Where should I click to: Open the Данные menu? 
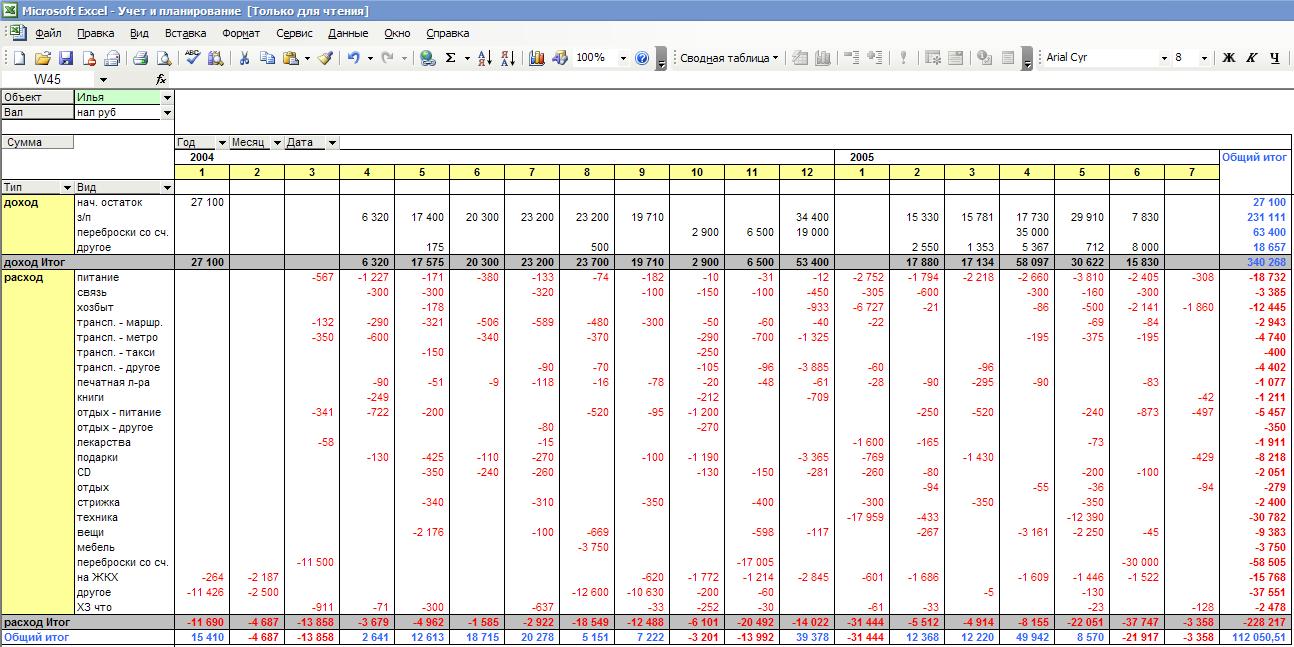(348, 33)
